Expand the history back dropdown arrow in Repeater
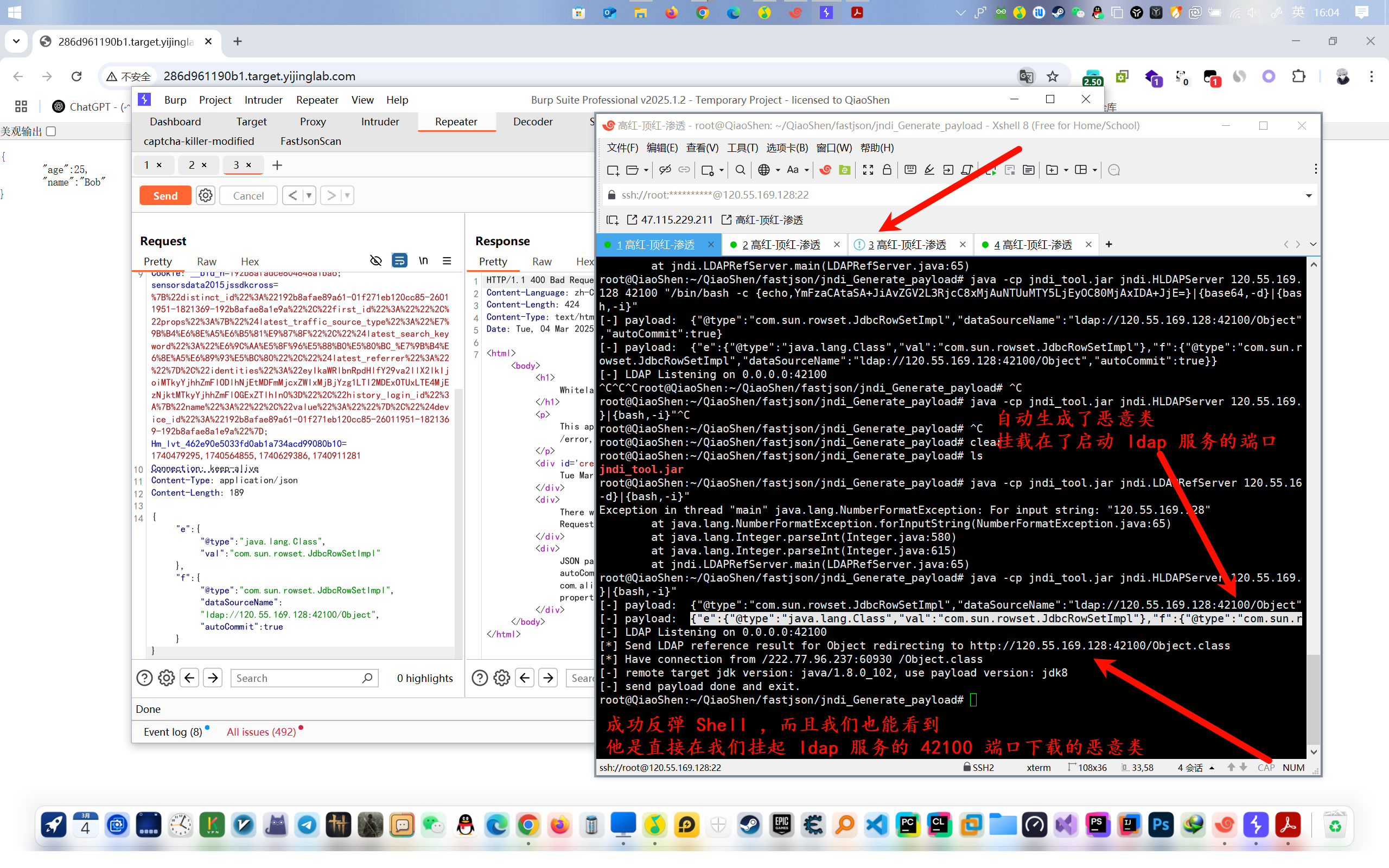Image resolution: width=1389 pixels, height=868 pixels. (x=309, y=196)
